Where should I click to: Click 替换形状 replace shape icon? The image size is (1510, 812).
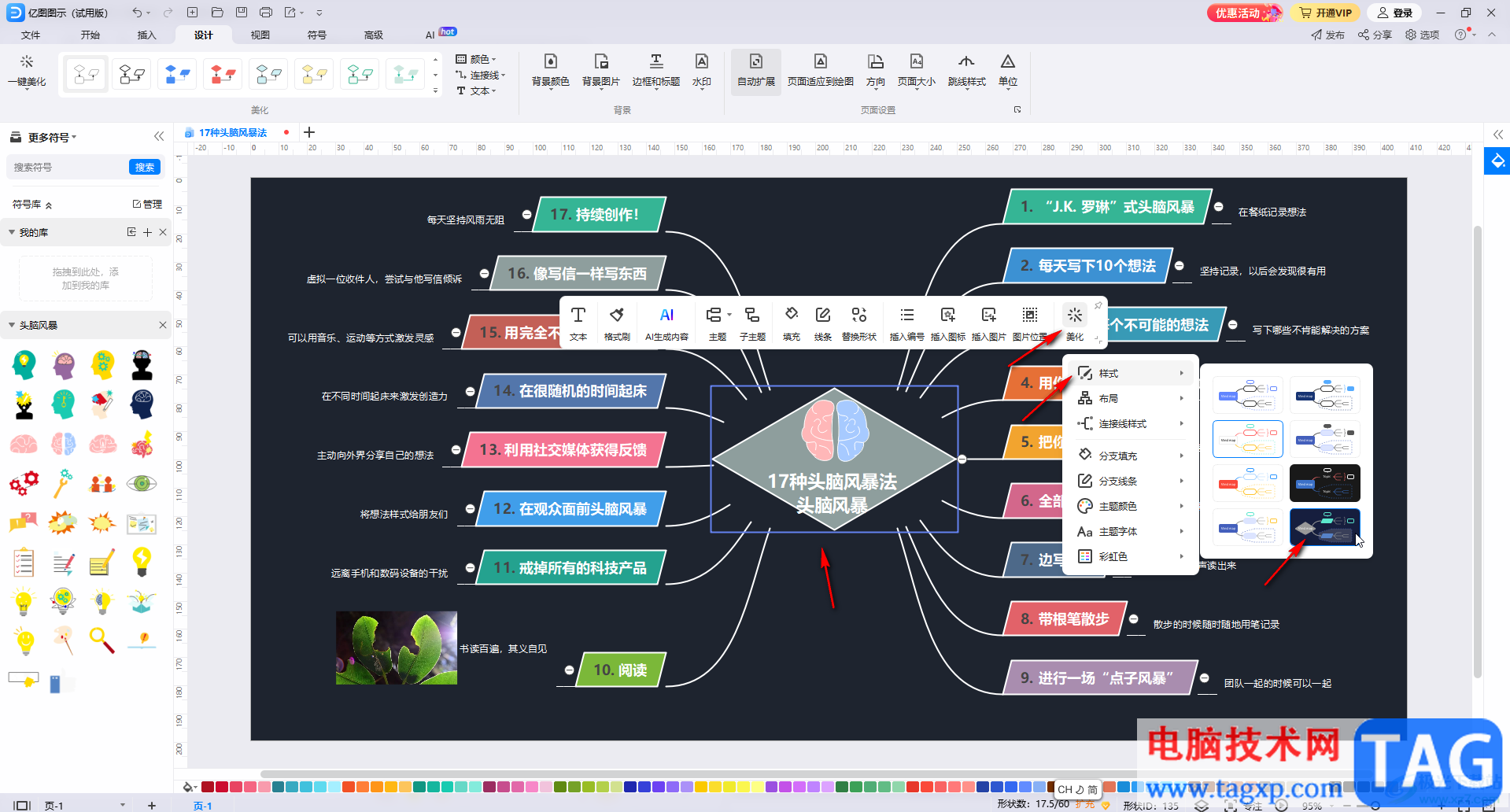[859, 323]
